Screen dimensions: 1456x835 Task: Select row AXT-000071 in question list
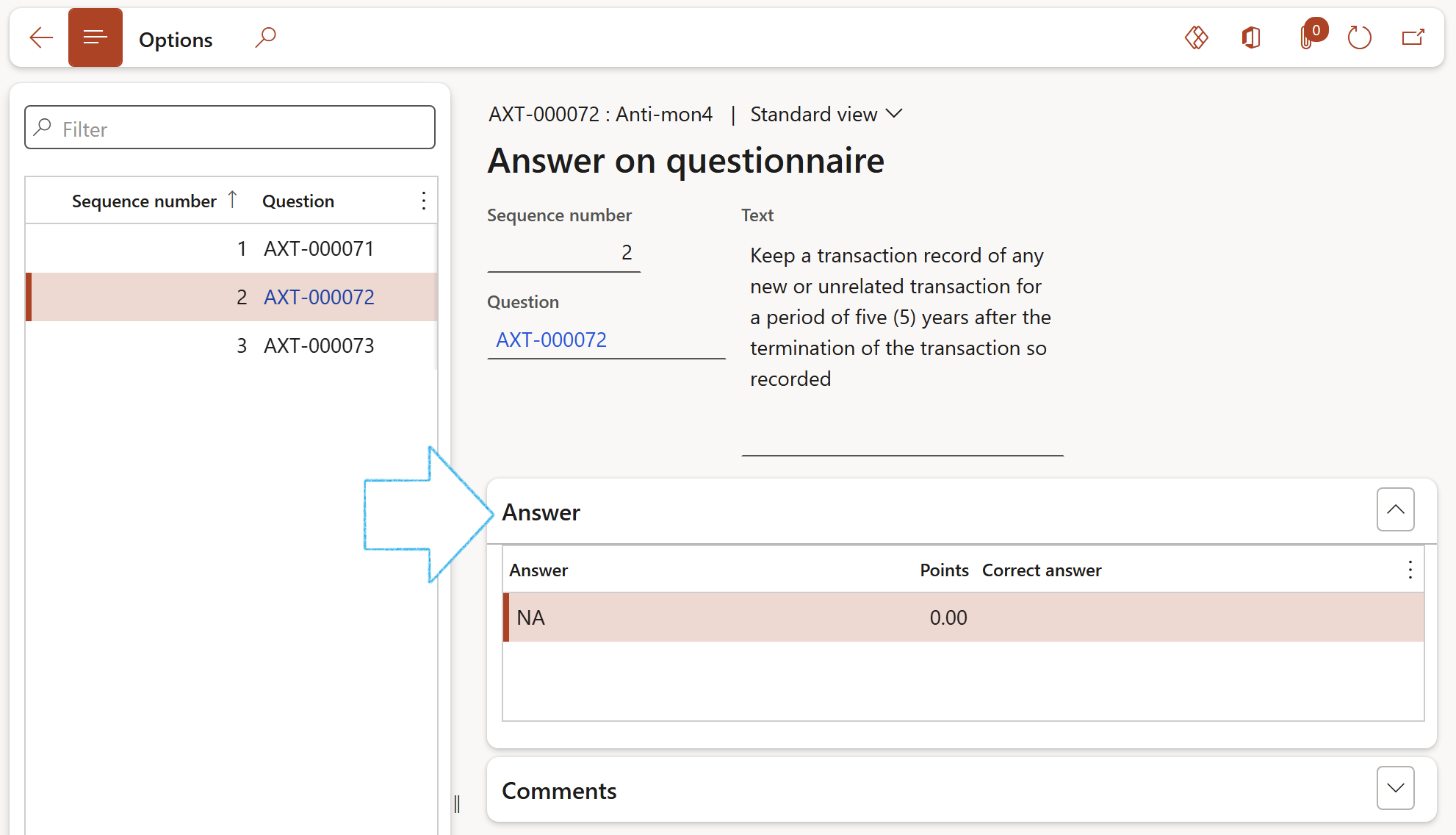(x=318, y=248)
